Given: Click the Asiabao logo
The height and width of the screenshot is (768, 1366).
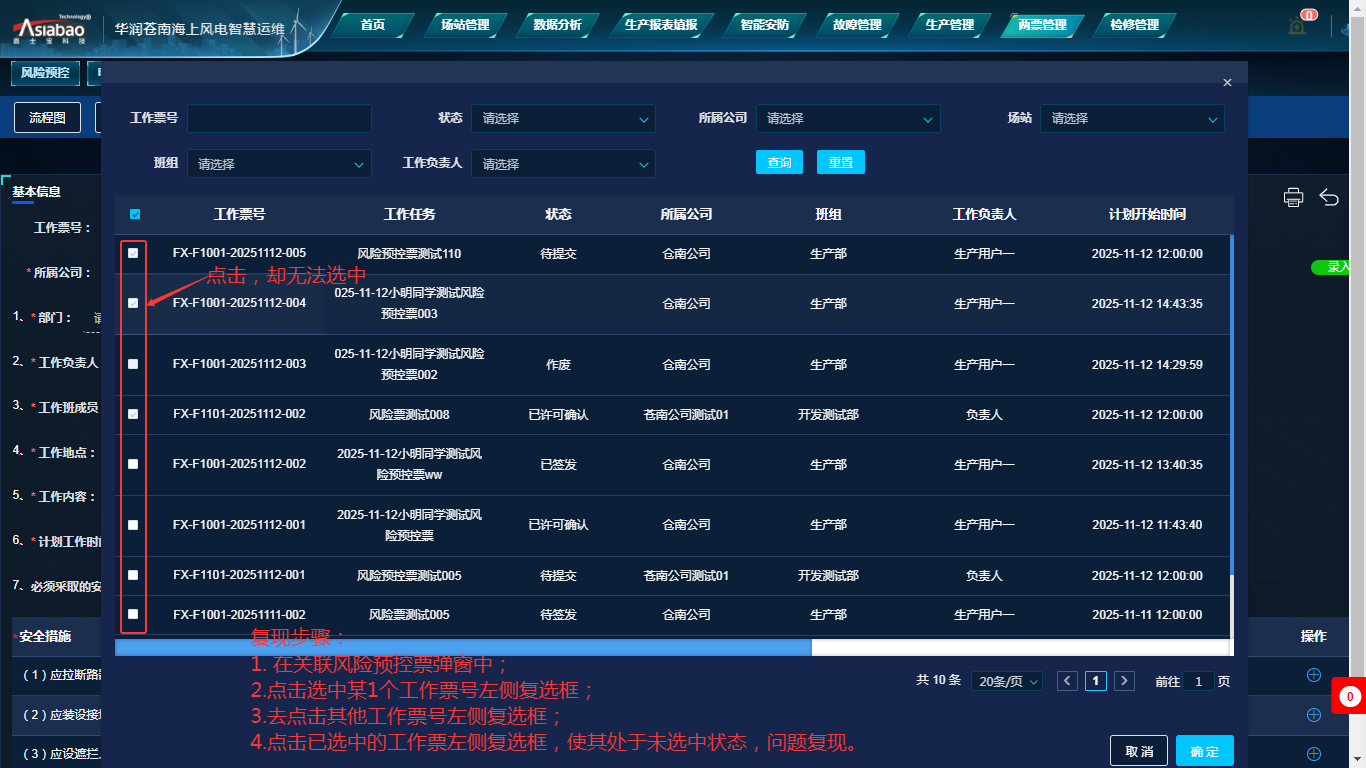Looking at the screenshot, I should [x=50, y=28].
